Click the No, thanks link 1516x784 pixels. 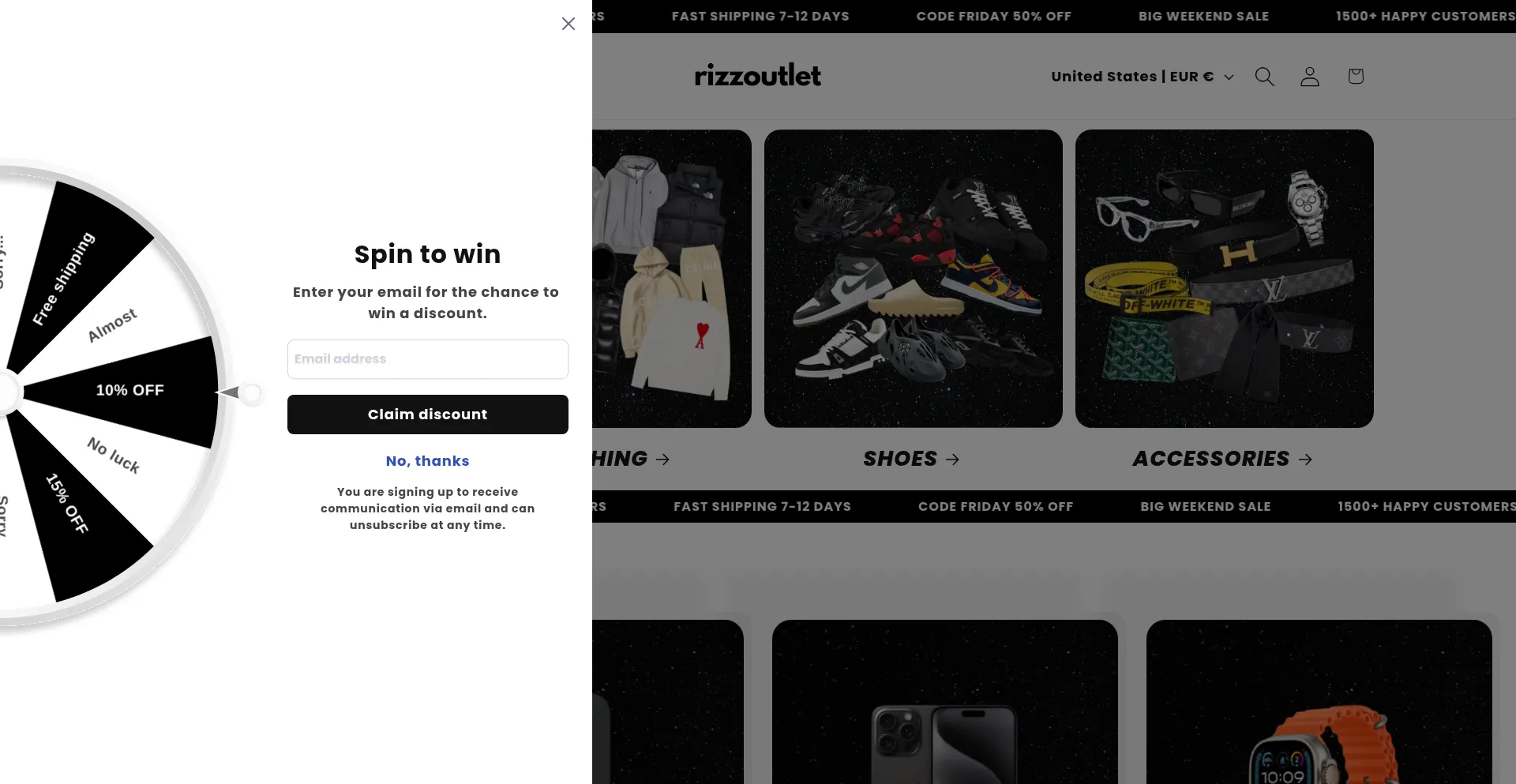click(x=428, y=461)
